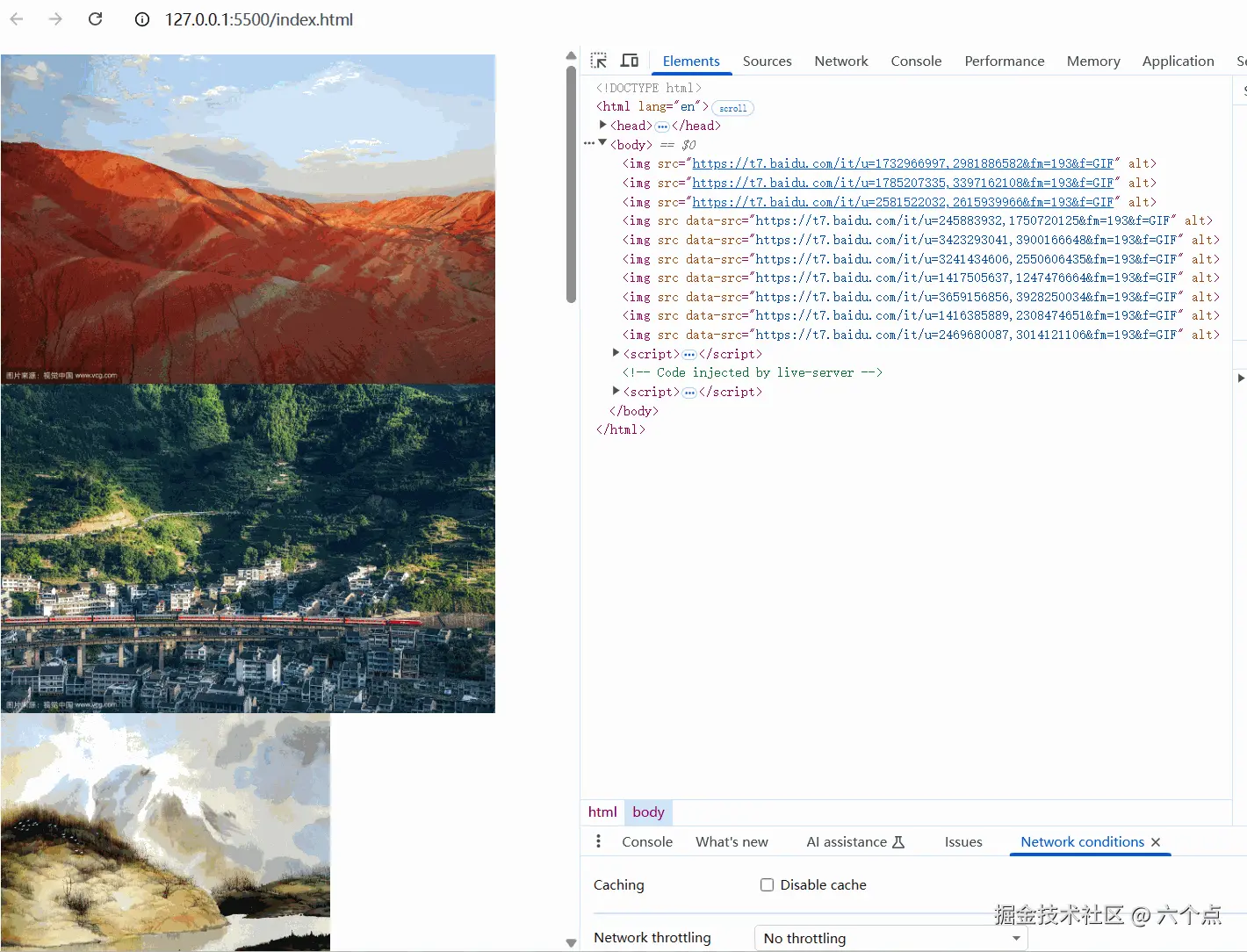The height and width of the screenshot is (952, 1247).
Task: Open the drawer three-dot menu
Action: click(x=598, y=841)
